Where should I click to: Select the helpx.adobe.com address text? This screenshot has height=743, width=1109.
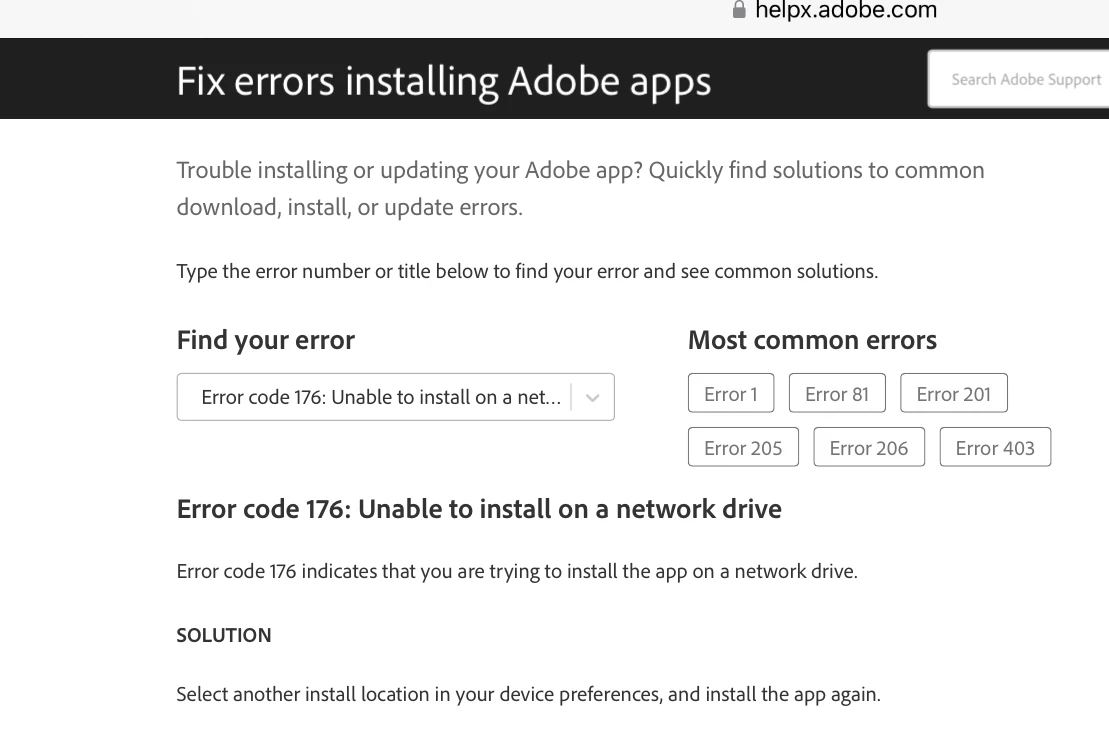(846, 10)
